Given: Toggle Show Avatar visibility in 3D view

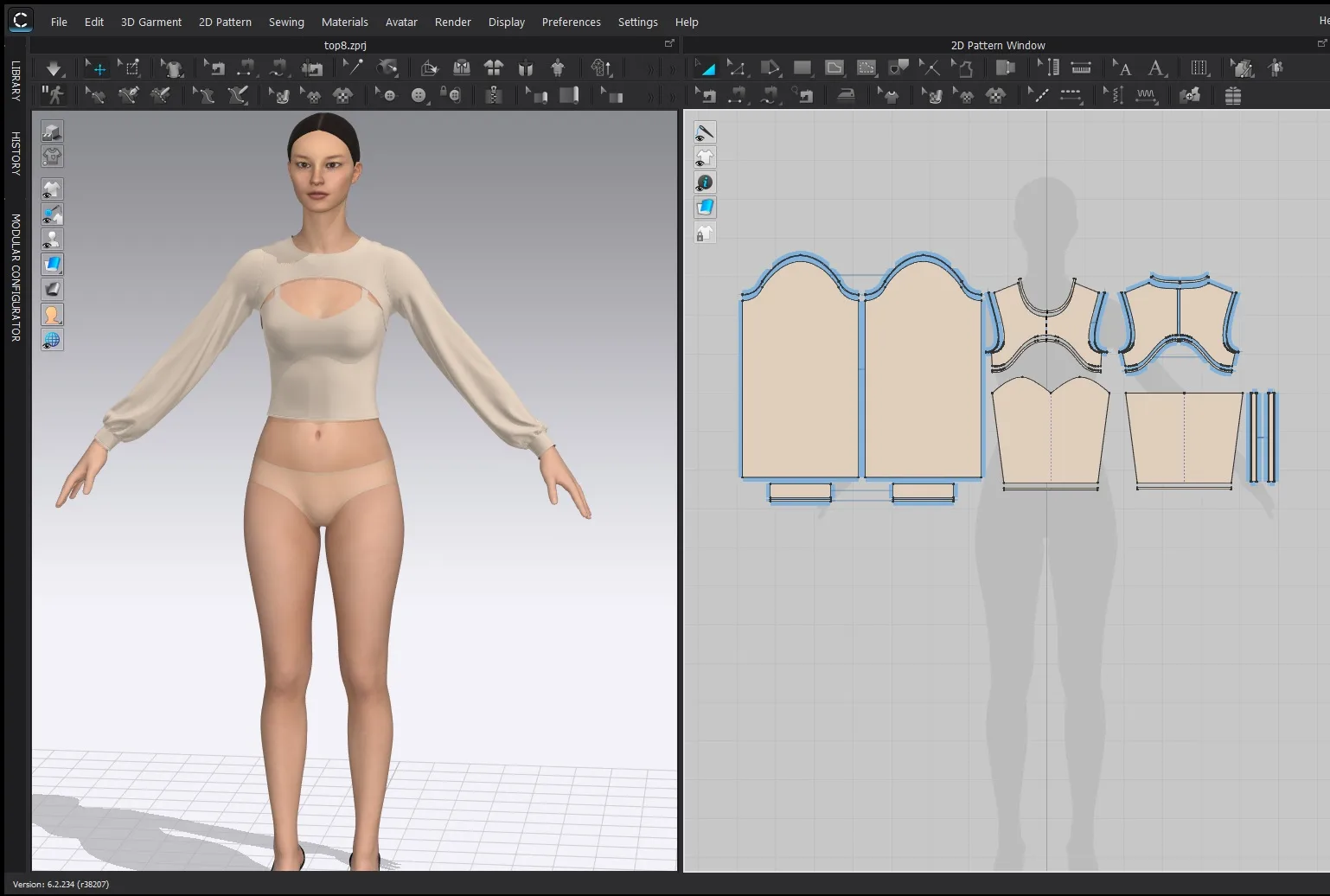Looking at the screenshot, I should (x=53, y=240).
